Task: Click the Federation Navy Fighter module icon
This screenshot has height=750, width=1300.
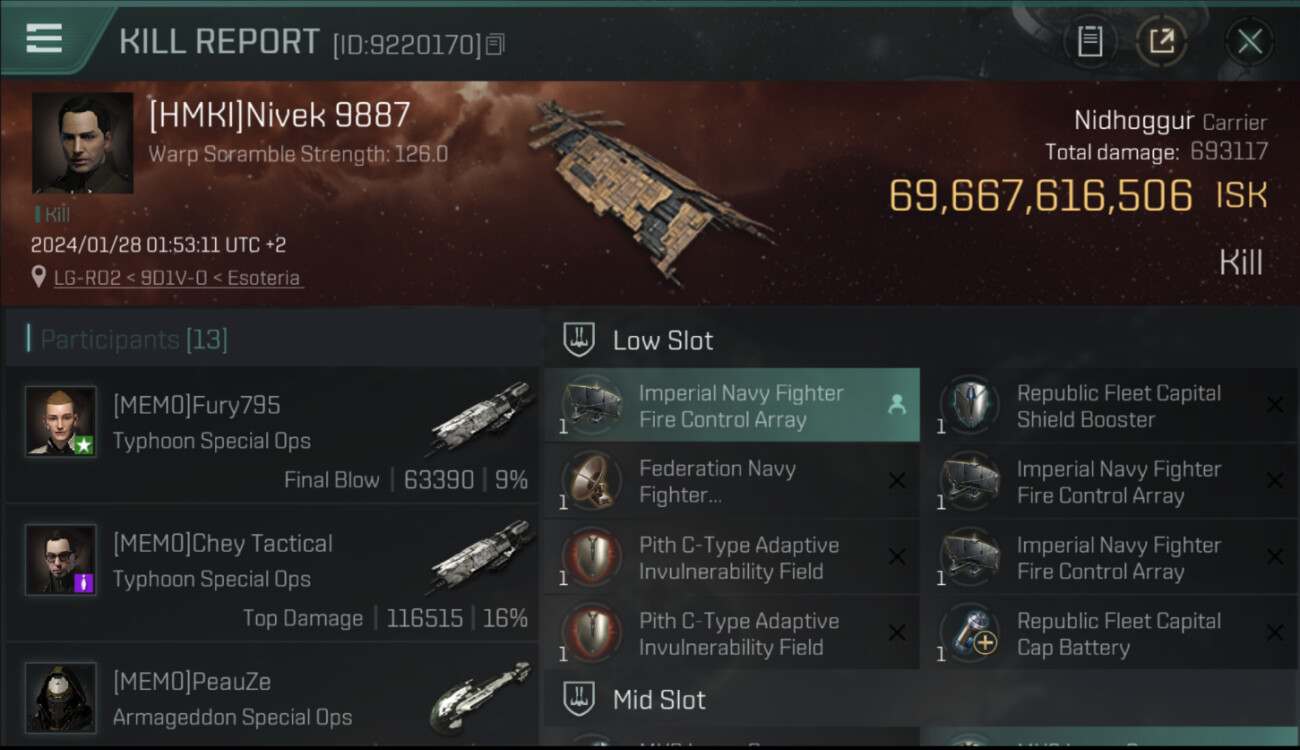Action: pos(591,481)
